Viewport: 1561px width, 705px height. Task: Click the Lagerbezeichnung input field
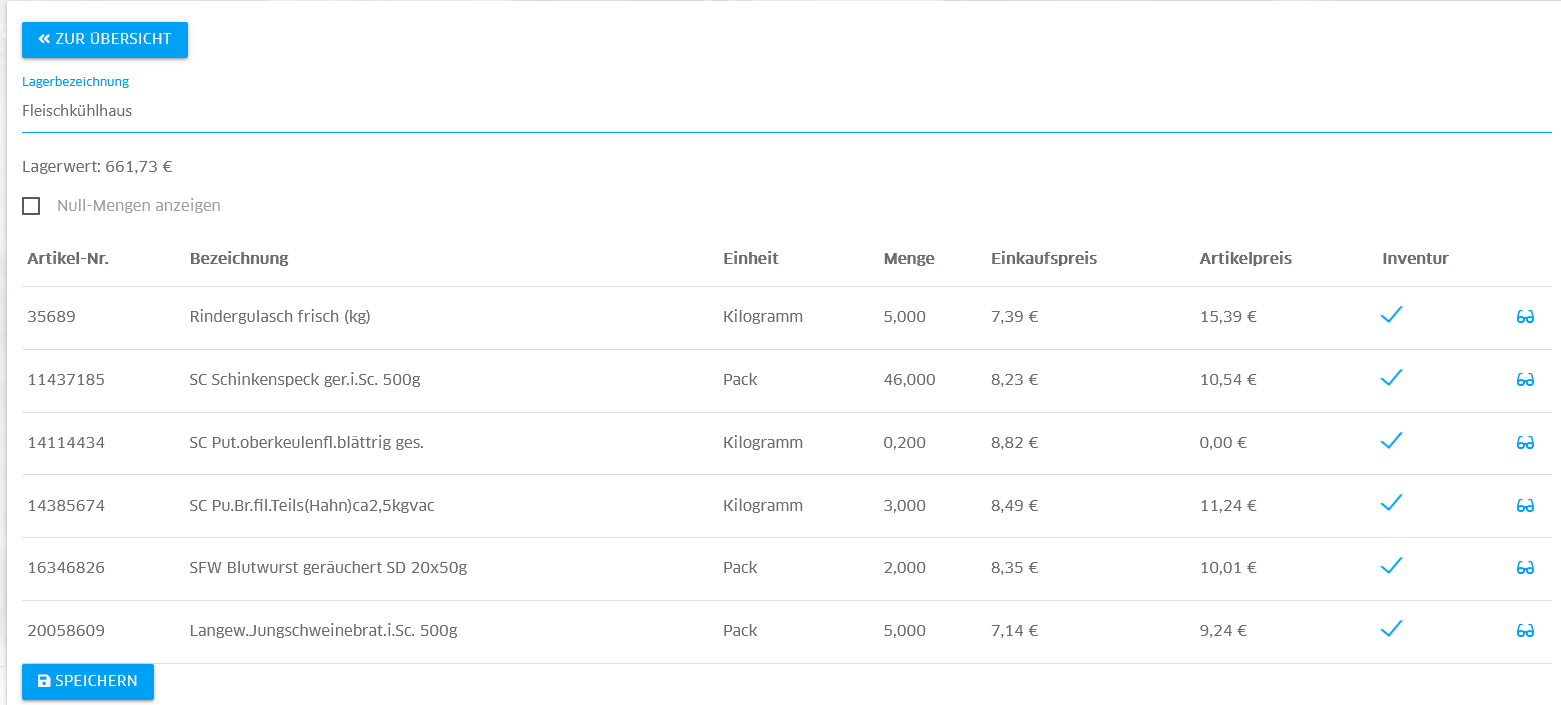coord(786,111)
